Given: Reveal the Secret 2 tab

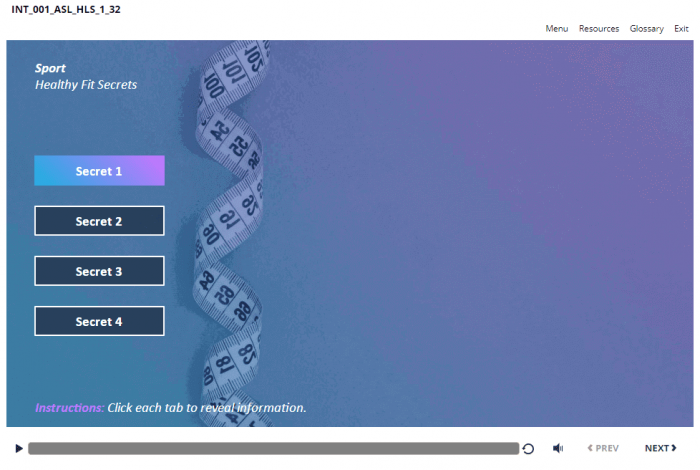Looking at the screenshot, I should pyautogui.click(x=99, y=221).
